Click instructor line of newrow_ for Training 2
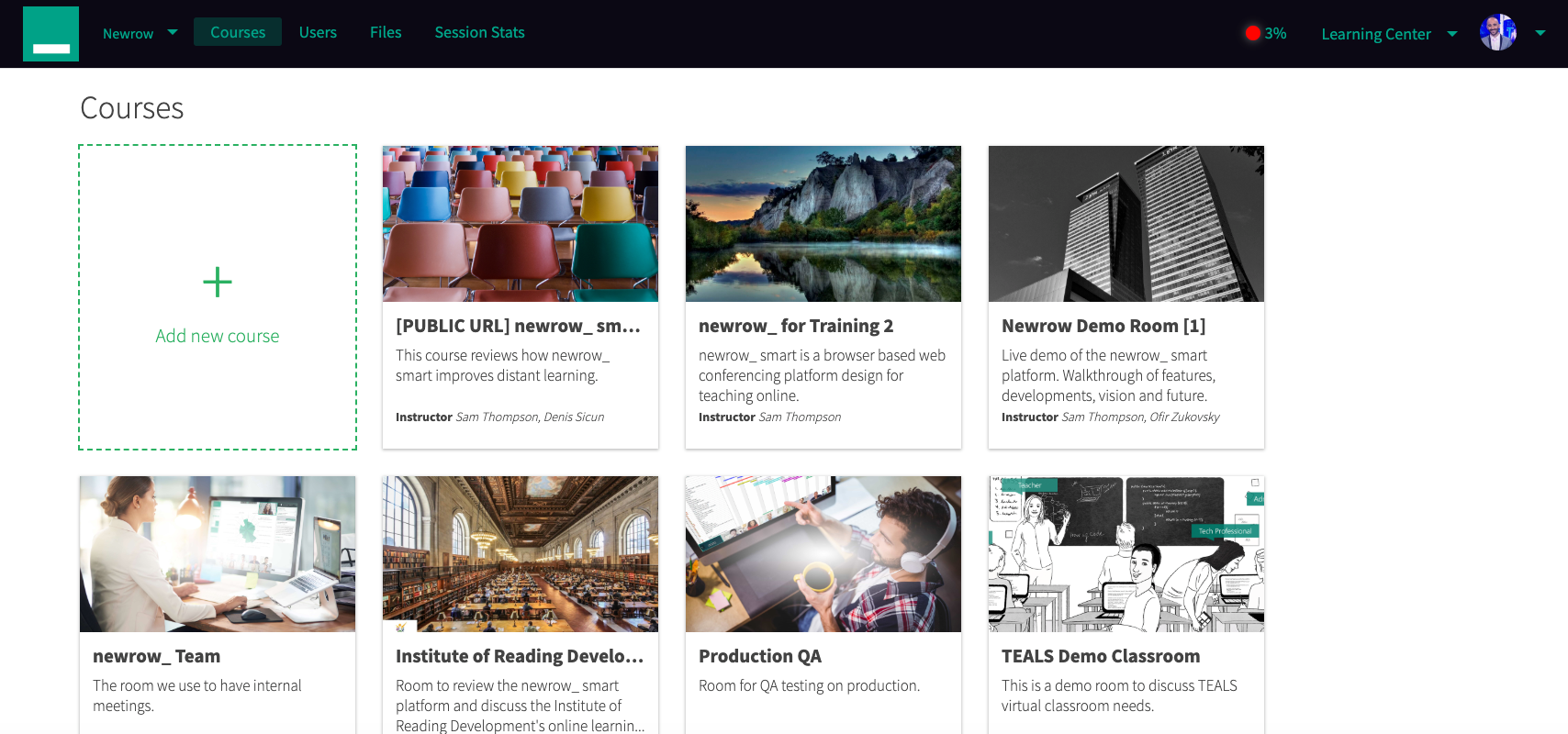1568x734 pixels. pos(769,417)
